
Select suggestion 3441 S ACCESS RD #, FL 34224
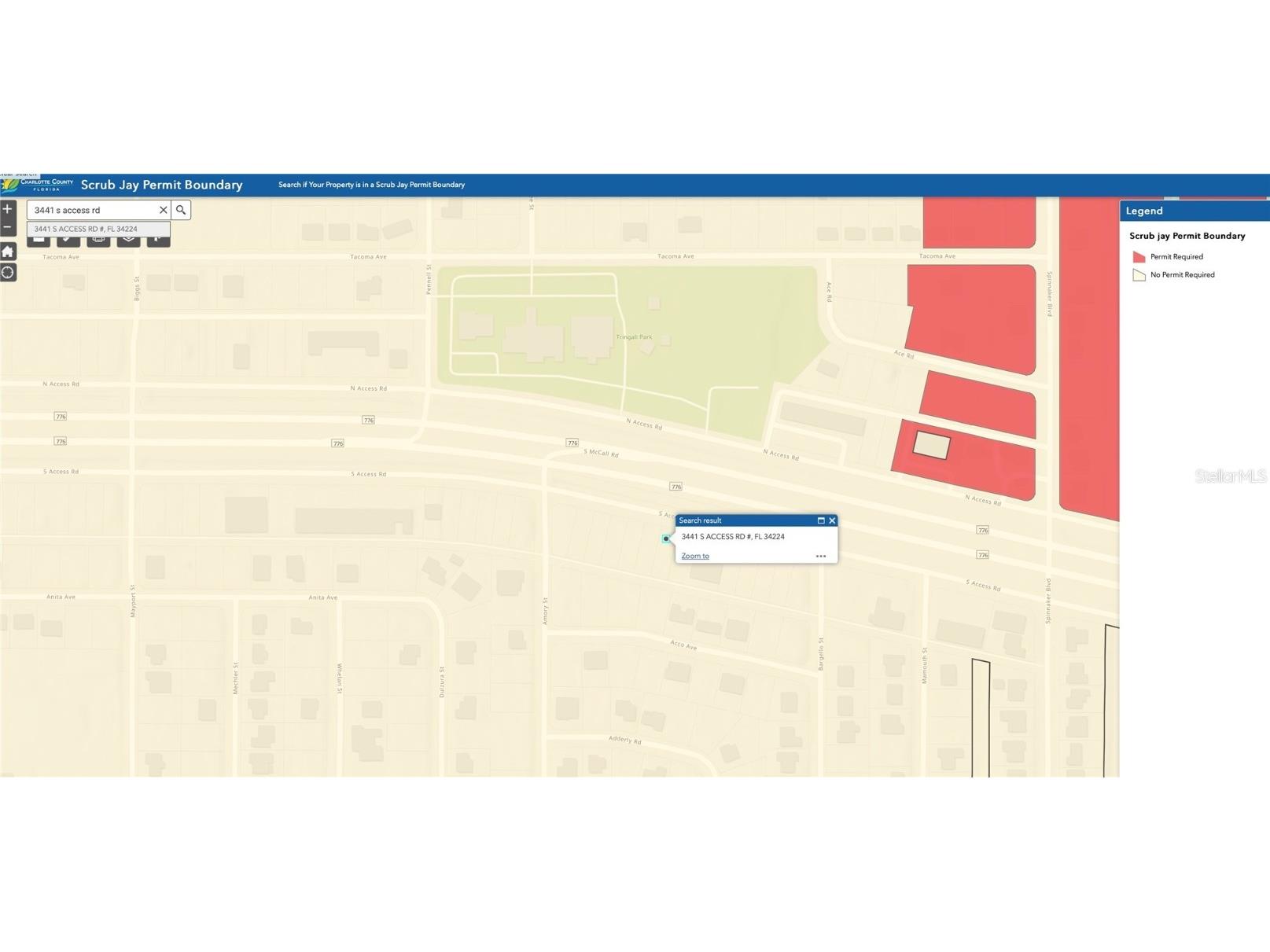point(86,229)
